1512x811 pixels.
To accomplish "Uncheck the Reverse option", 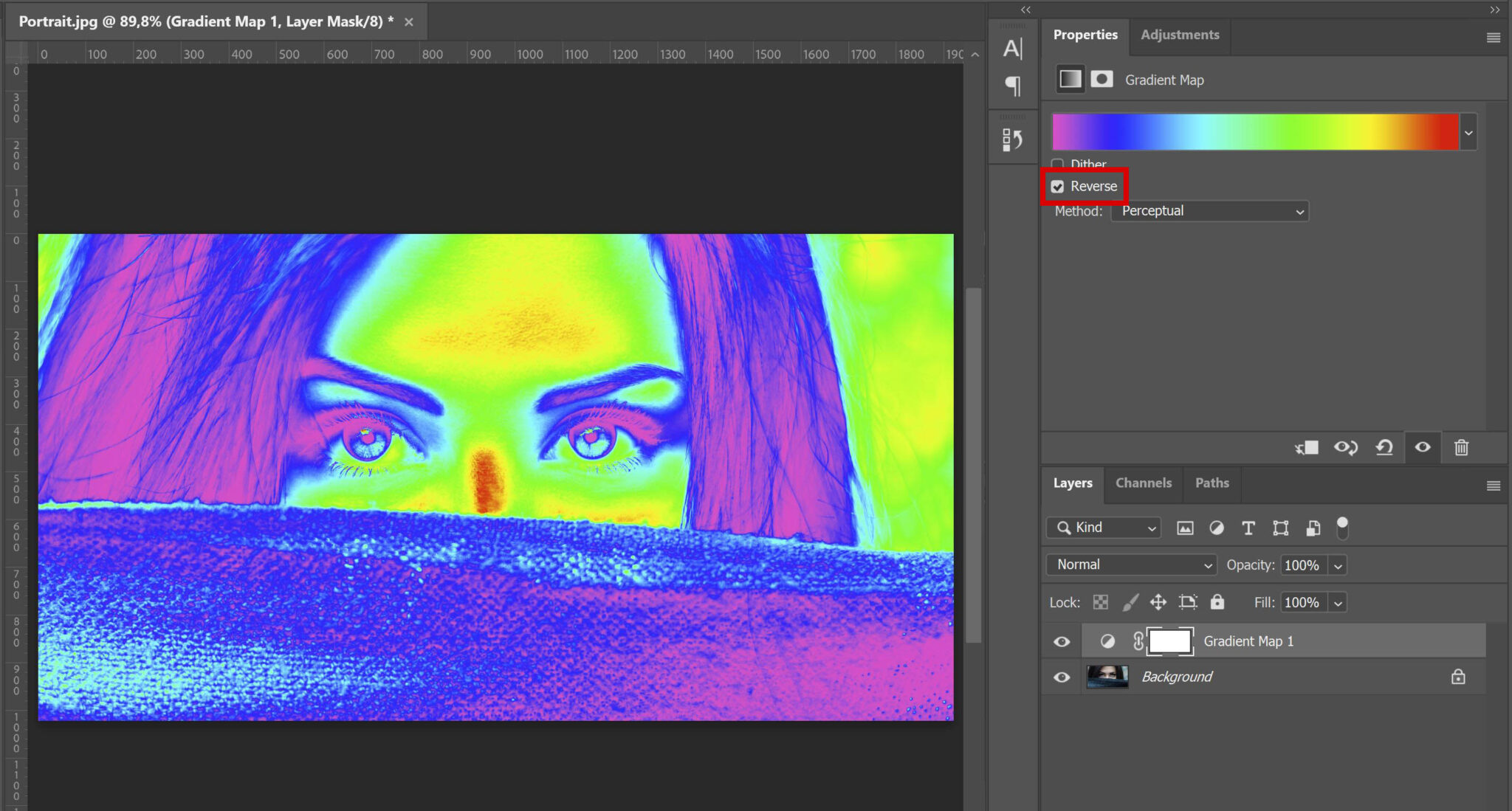I will pyautogui.click(x=1058, y=186).
